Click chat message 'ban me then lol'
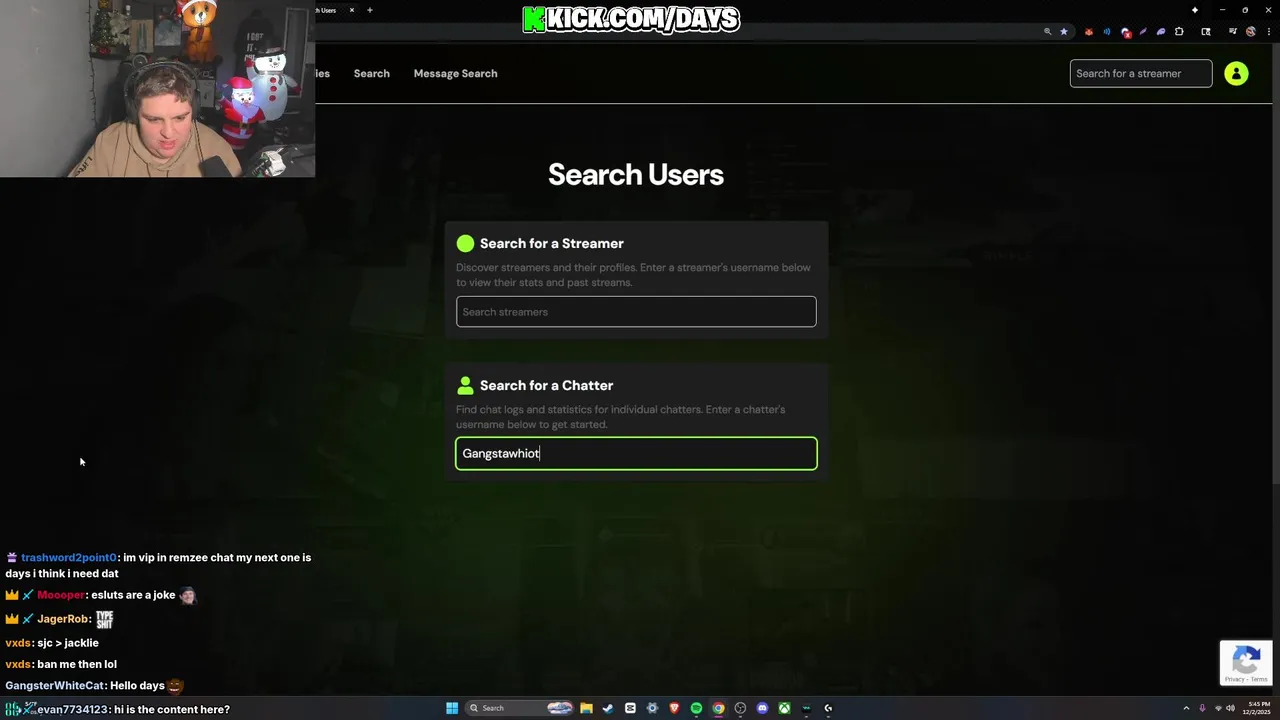The image size is (1280, 720). pos(77,664)
